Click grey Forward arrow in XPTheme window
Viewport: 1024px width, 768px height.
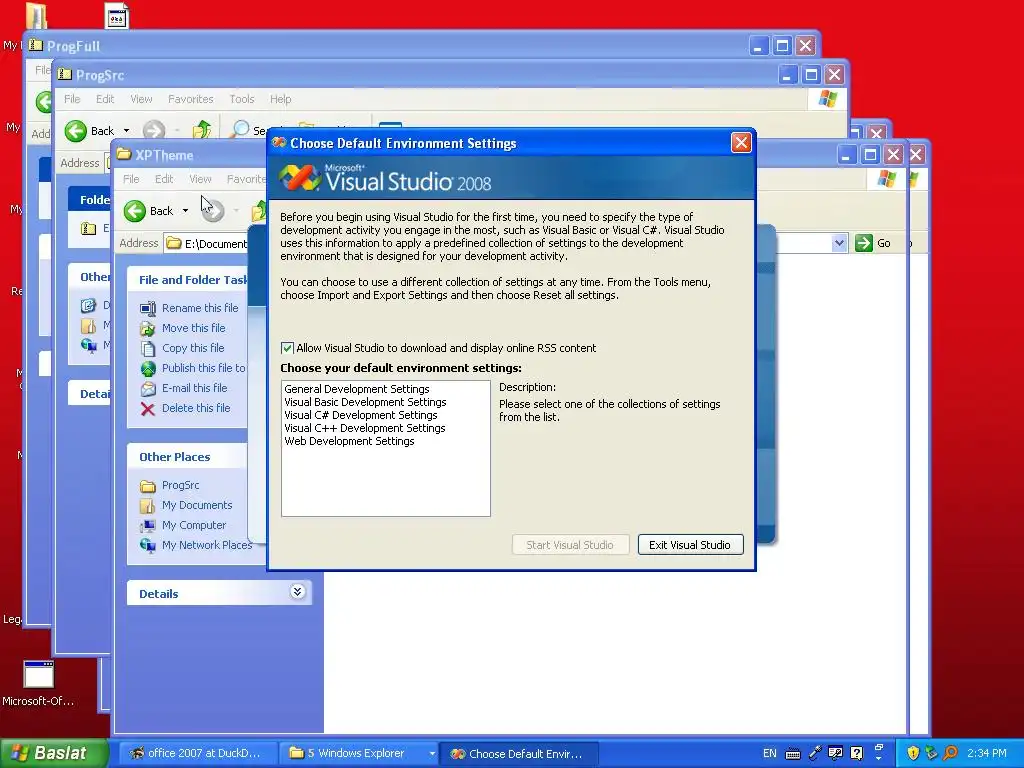[x=213, y=210]
